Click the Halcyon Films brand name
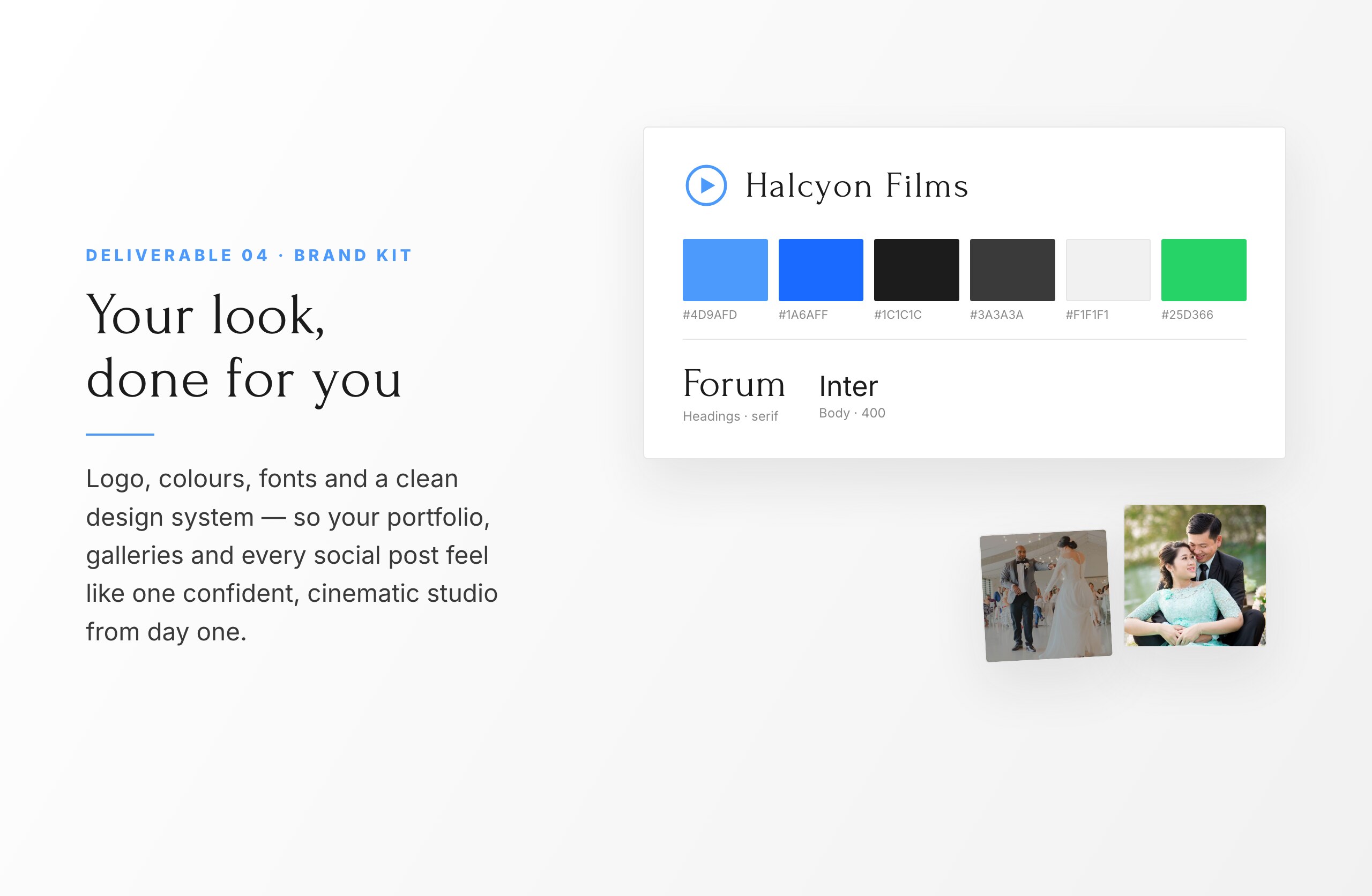The height and width of the screenshot is (896, 1372). click(856, 186)
